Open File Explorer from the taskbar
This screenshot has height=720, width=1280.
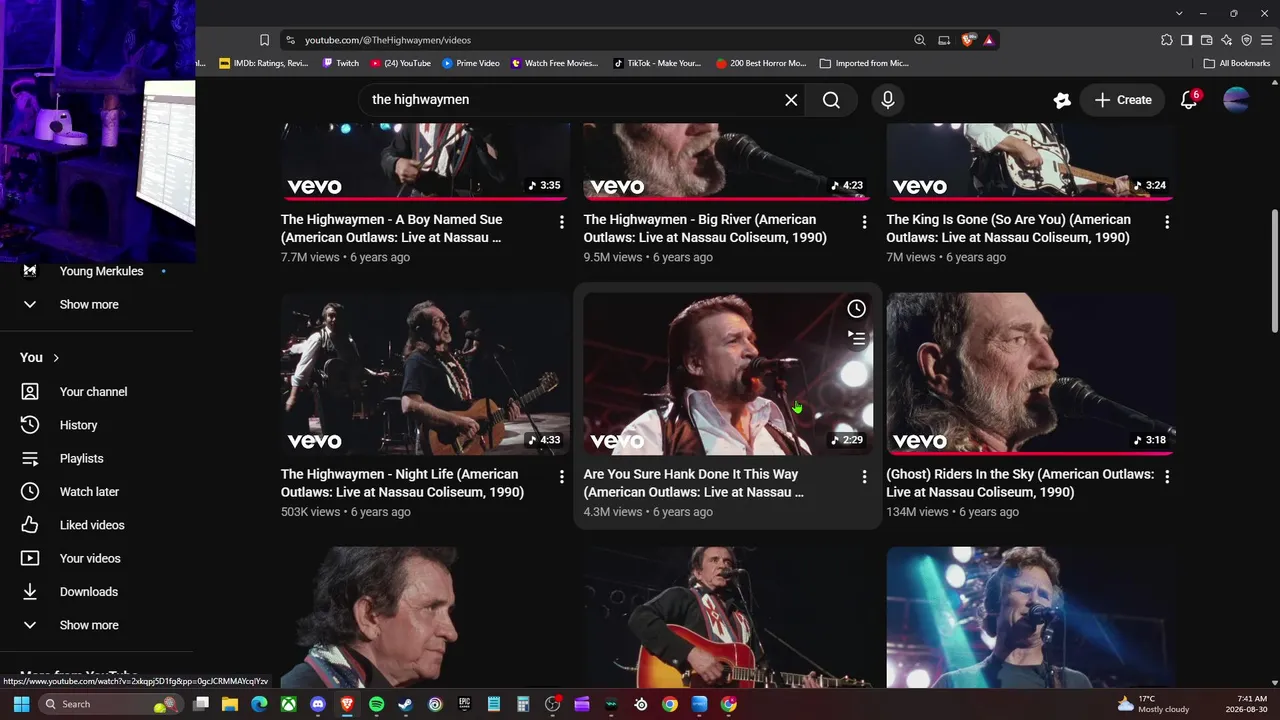pos(230,704)
